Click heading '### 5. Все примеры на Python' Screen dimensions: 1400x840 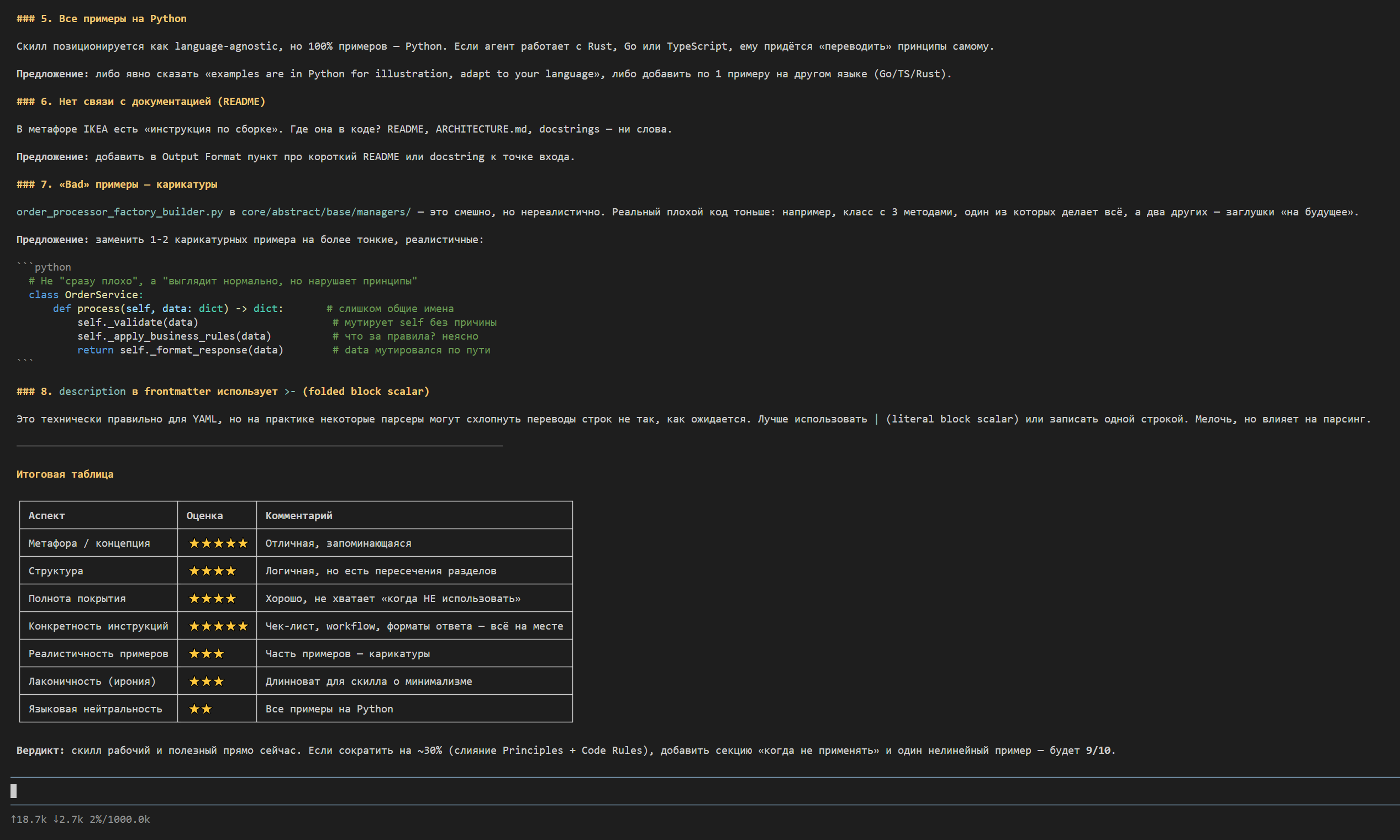click(x=101, y=19)
